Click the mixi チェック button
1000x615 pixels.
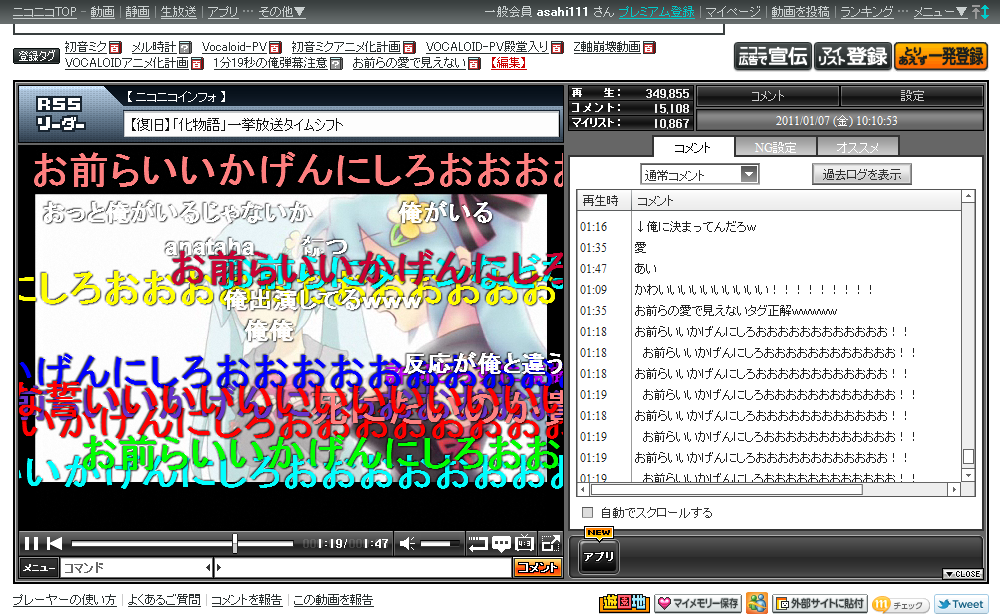pos(900,604)
